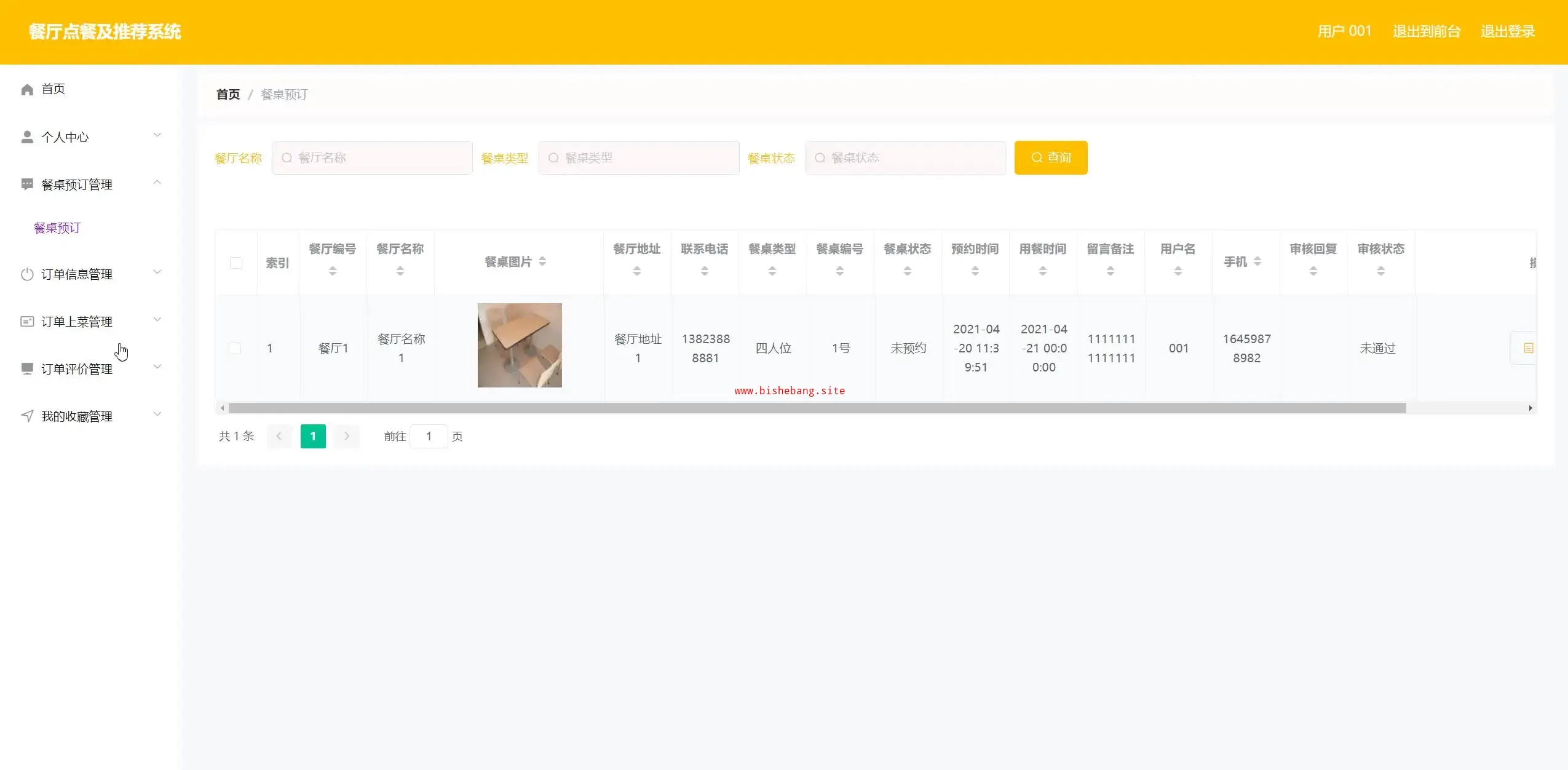1568x770 pixels.
Task: Collapse the 餐桌预订管理 menu chevron
Action: point(157,183)
